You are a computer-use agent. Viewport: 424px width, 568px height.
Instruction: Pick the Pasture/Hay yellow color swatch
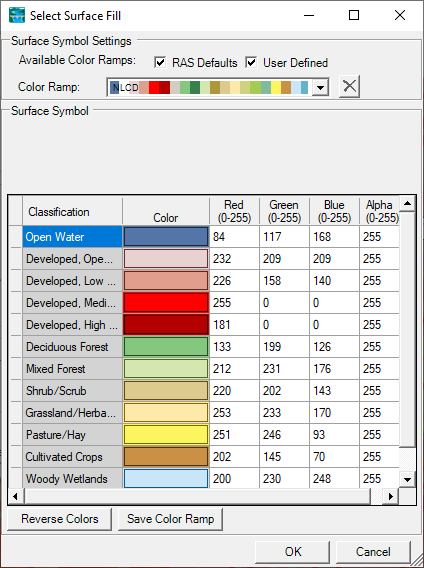[x=166, y=435]
